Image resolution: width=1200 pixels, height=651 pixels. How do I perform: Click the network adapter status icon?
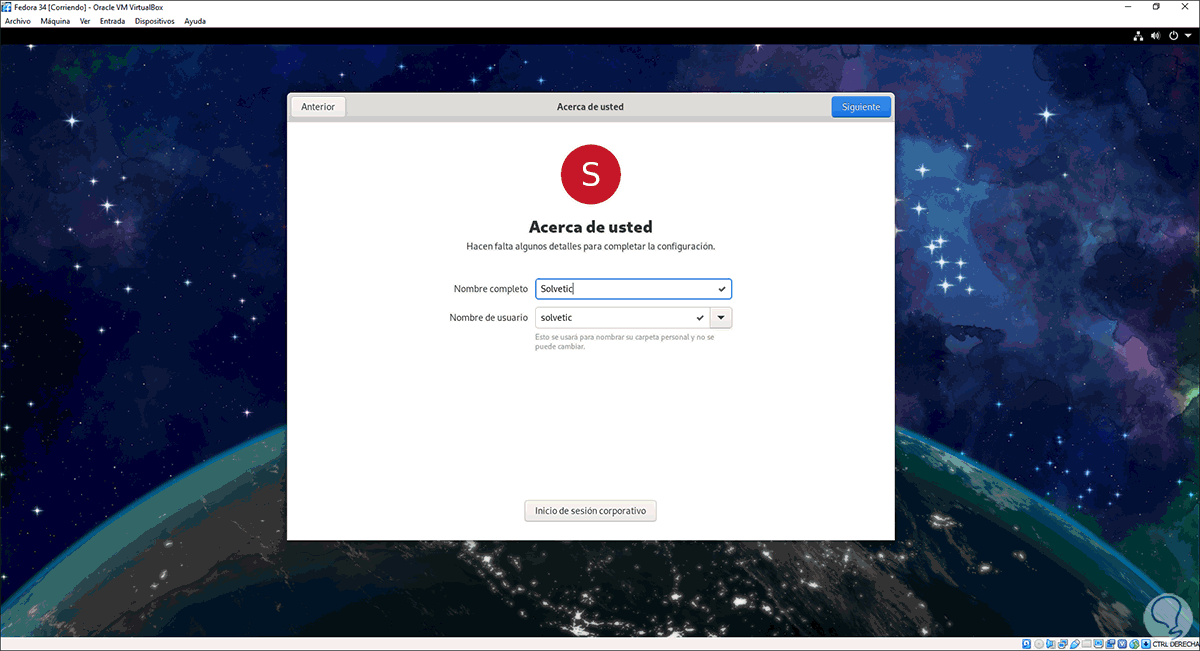point(1063,643)
